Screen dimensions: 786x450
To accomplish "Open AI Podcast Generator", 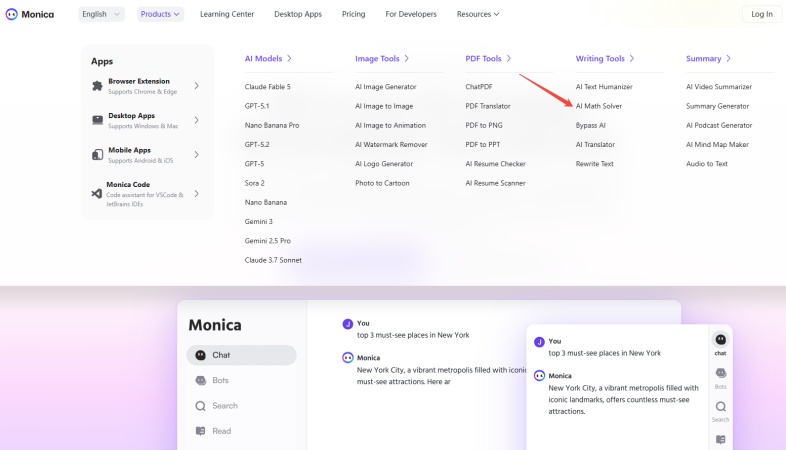I will tap(719, 125).
